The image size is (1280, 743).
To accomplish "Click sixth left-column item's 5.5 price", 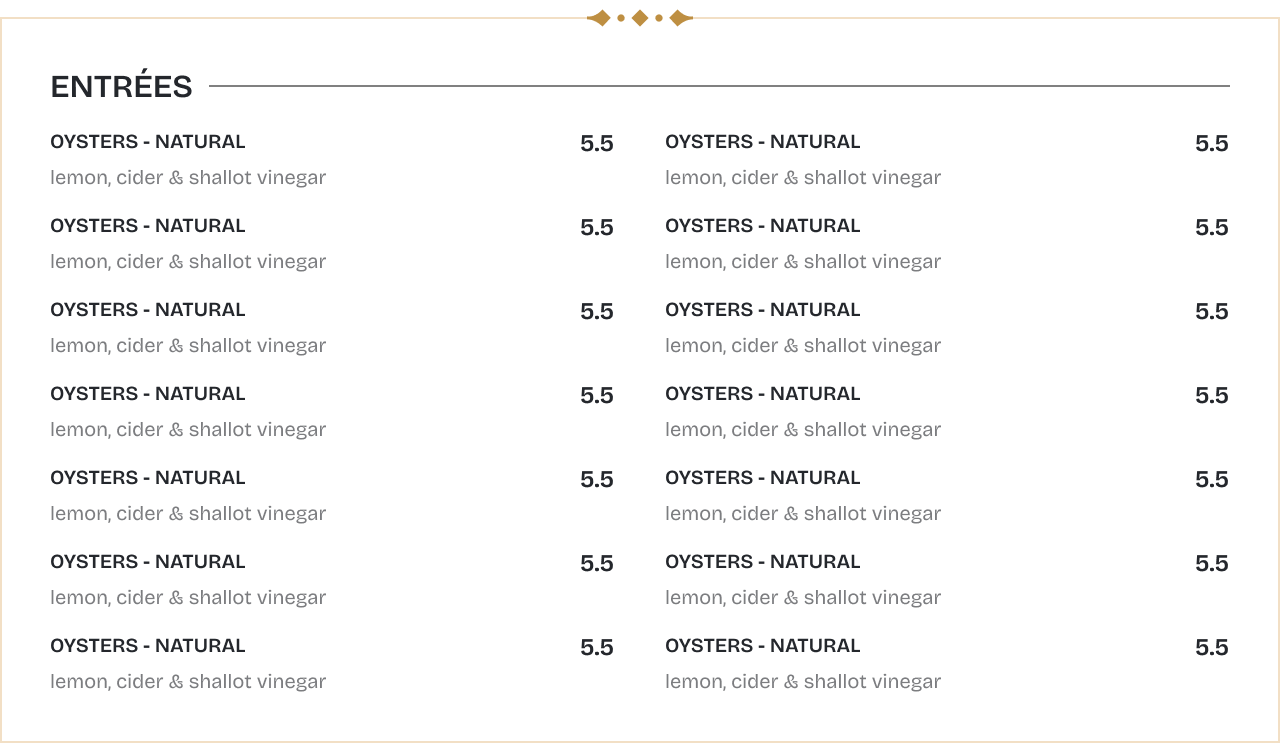I will (x=596, y=564).
